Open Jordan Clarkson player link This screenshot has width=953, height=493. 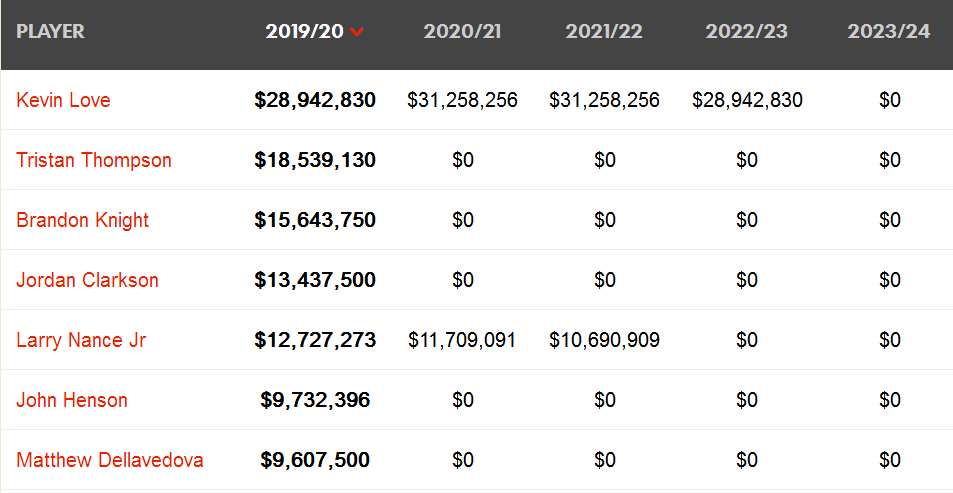click(x=88, y=280)
